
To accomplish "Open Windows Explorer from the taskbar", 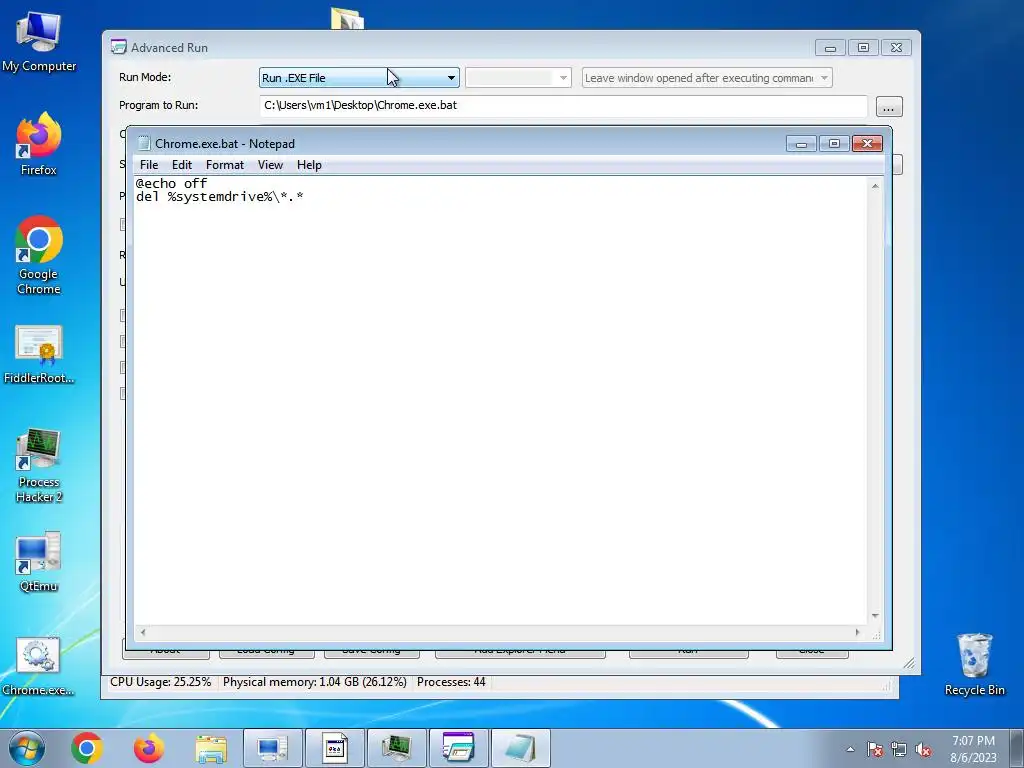I will pos(211,748).
